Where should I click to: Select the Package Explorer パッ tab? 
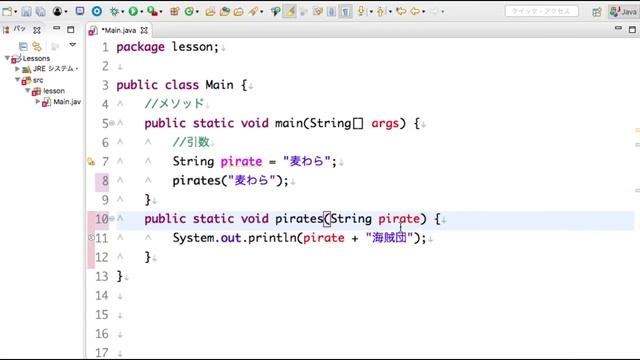pos(19,29)
